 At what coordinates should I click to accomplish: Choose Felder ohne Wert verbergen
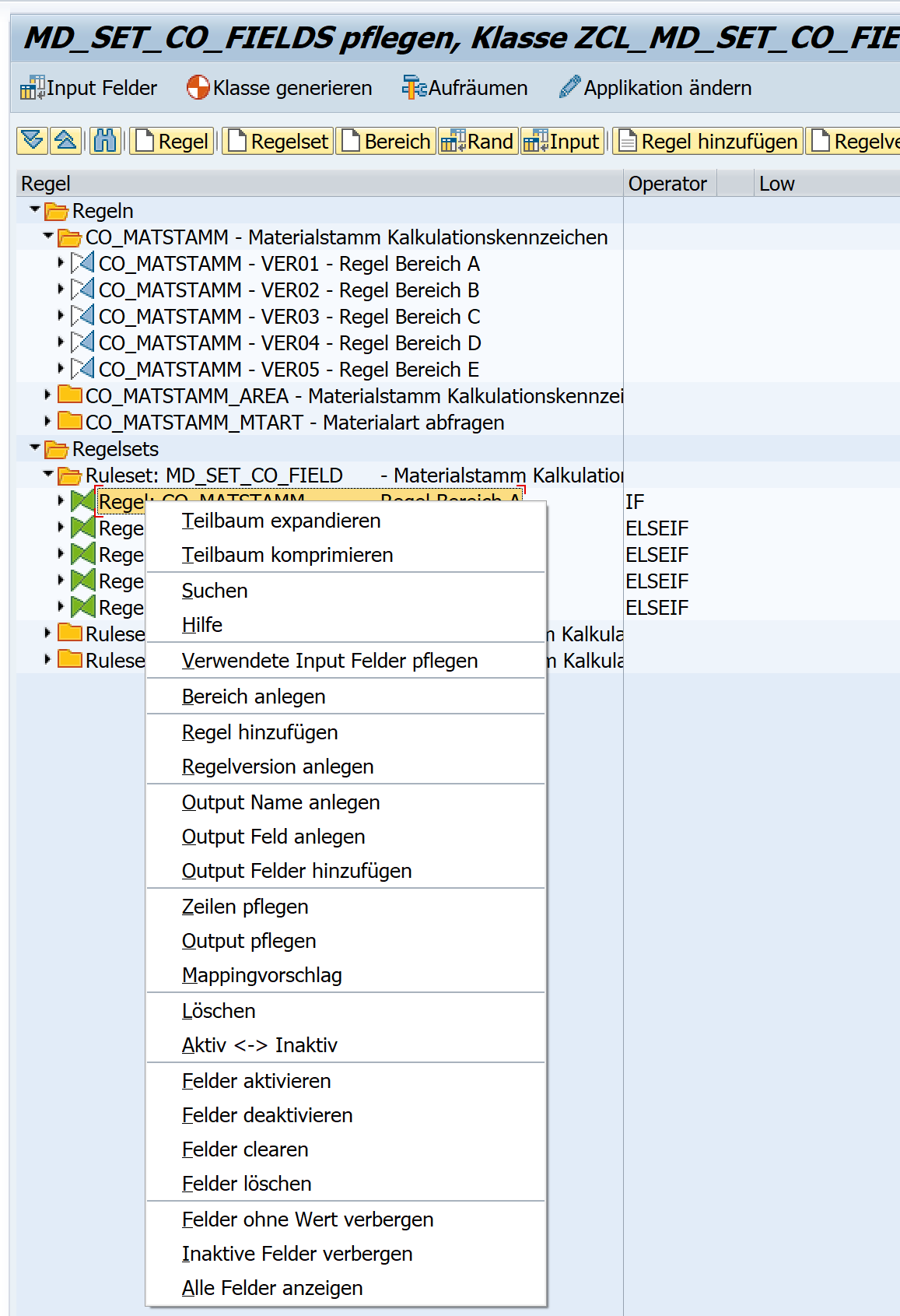307,1219
